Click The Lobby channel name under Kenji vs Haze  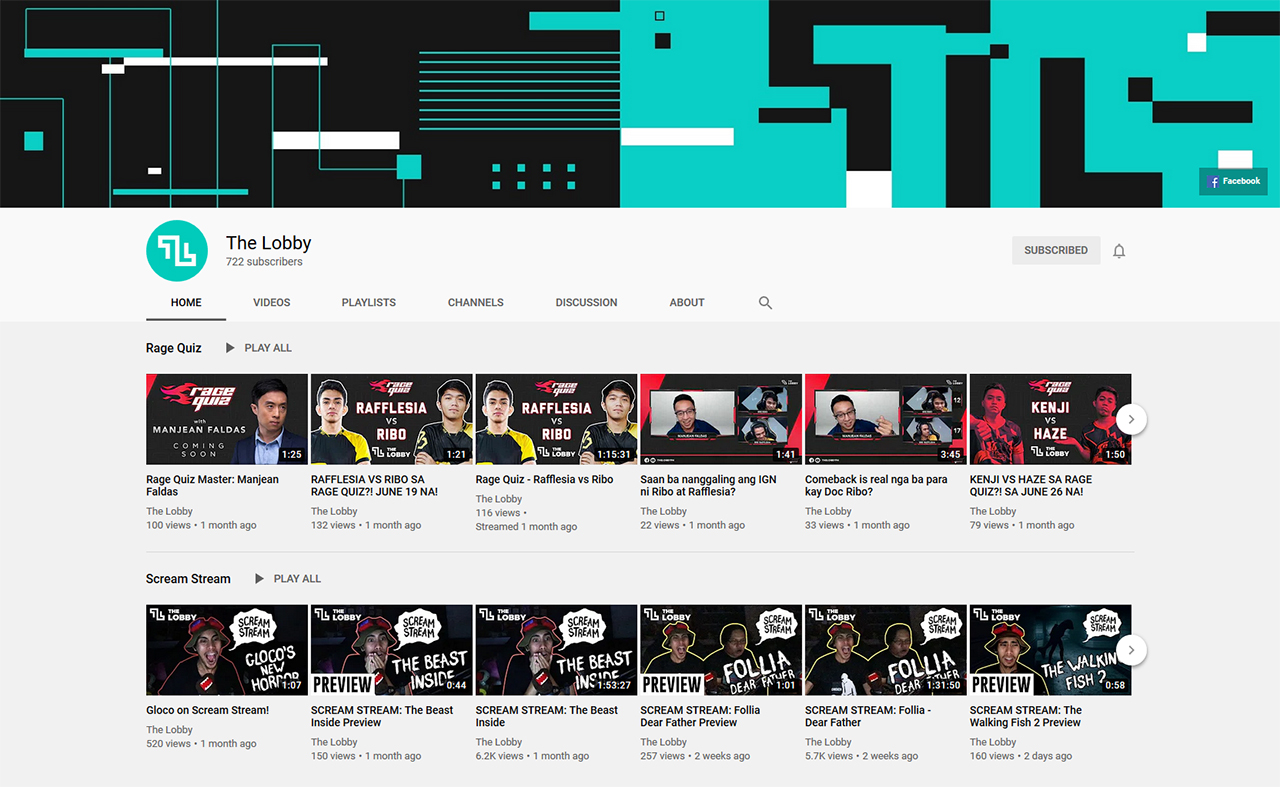coord(993,512)
